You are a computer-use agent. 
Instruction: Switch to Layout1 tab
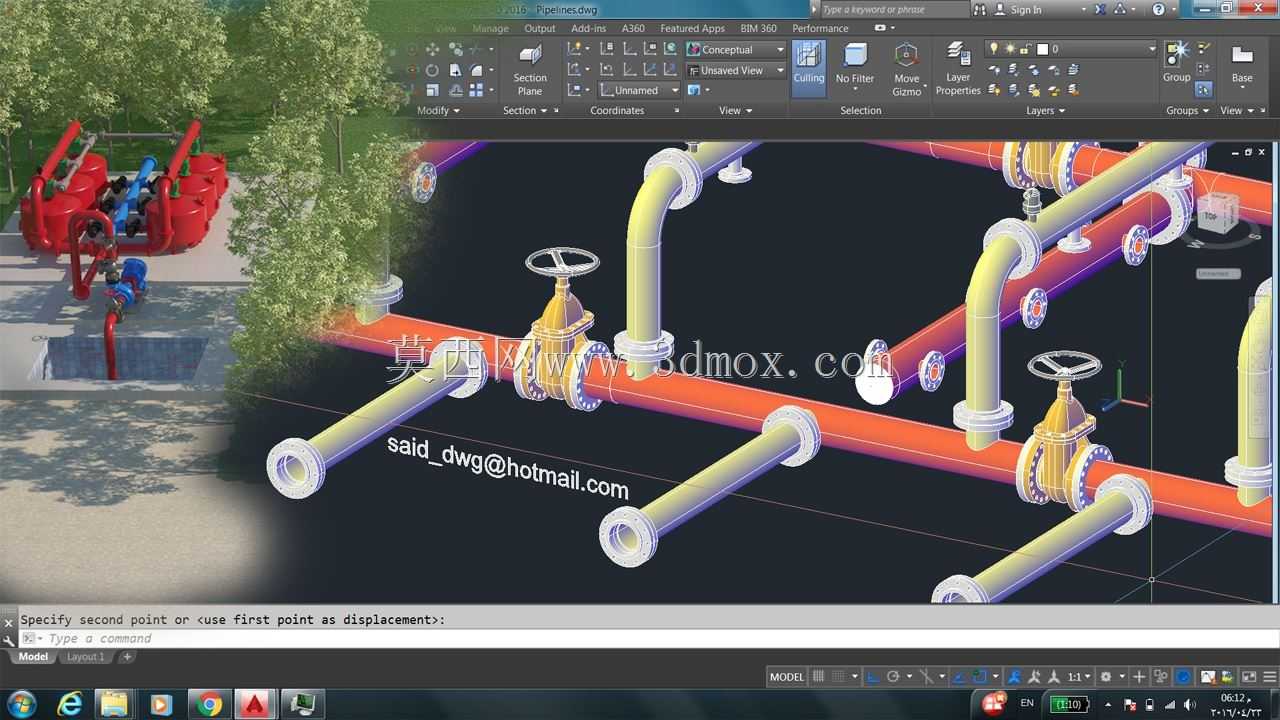pyautogui.click(x=85, y=657)
